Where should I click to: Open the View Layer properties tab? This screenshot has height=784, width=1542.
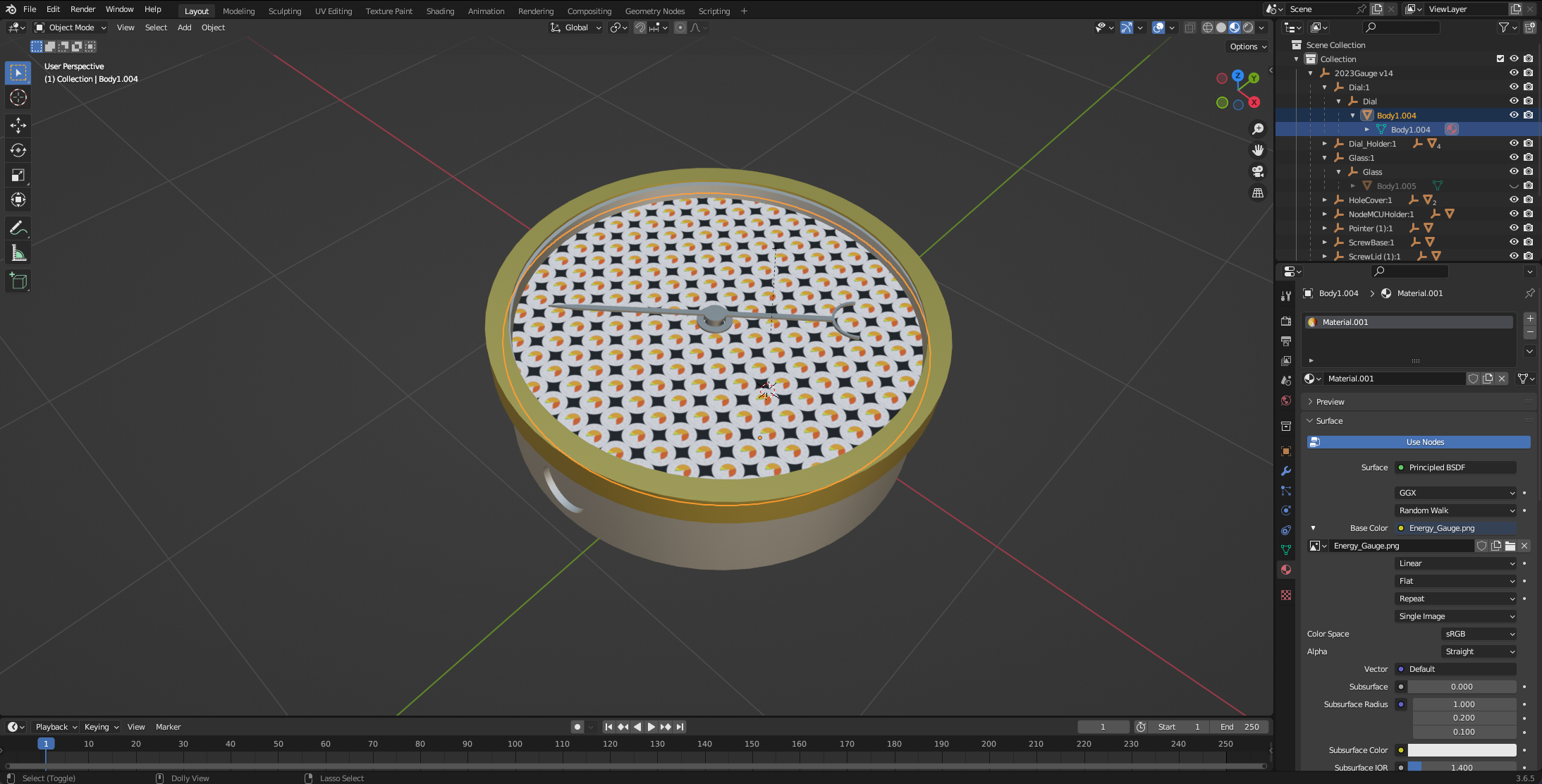(x=1286, y=360)
